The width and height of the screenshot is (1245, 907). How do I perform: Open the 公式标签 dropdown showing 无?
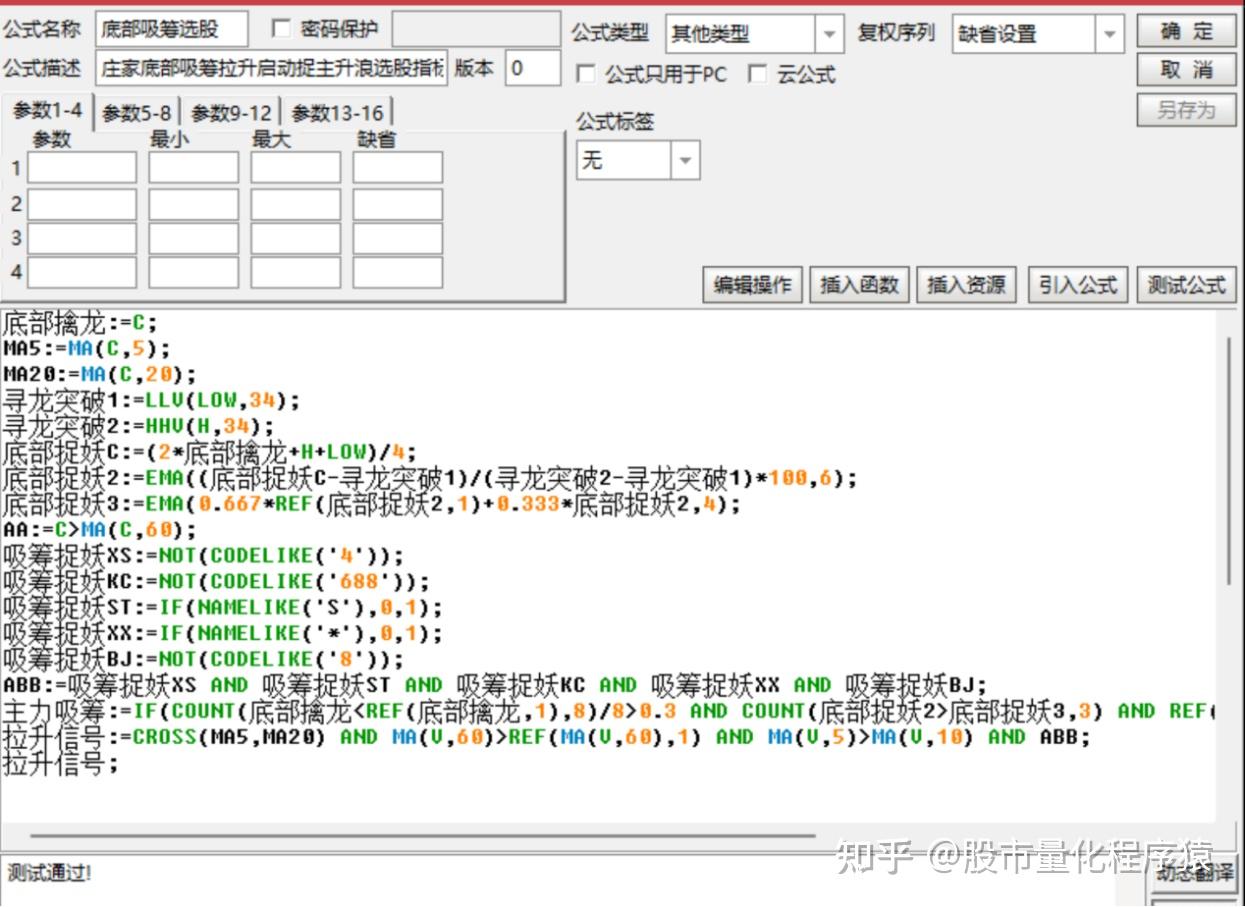click(685, 160)
